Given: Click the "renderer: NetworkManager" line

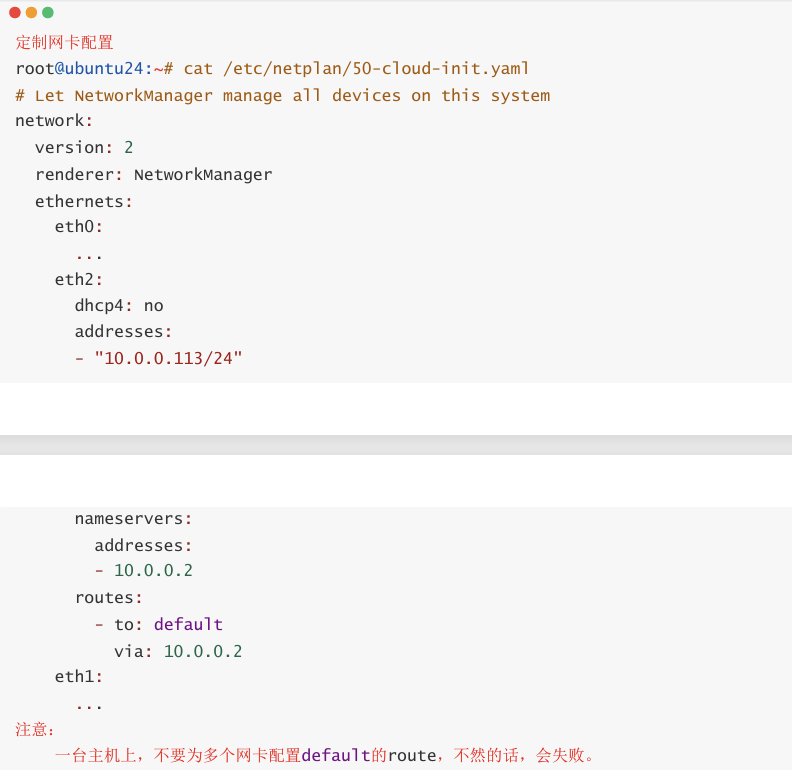Looking at the screenshot, I should coord(154,175).
